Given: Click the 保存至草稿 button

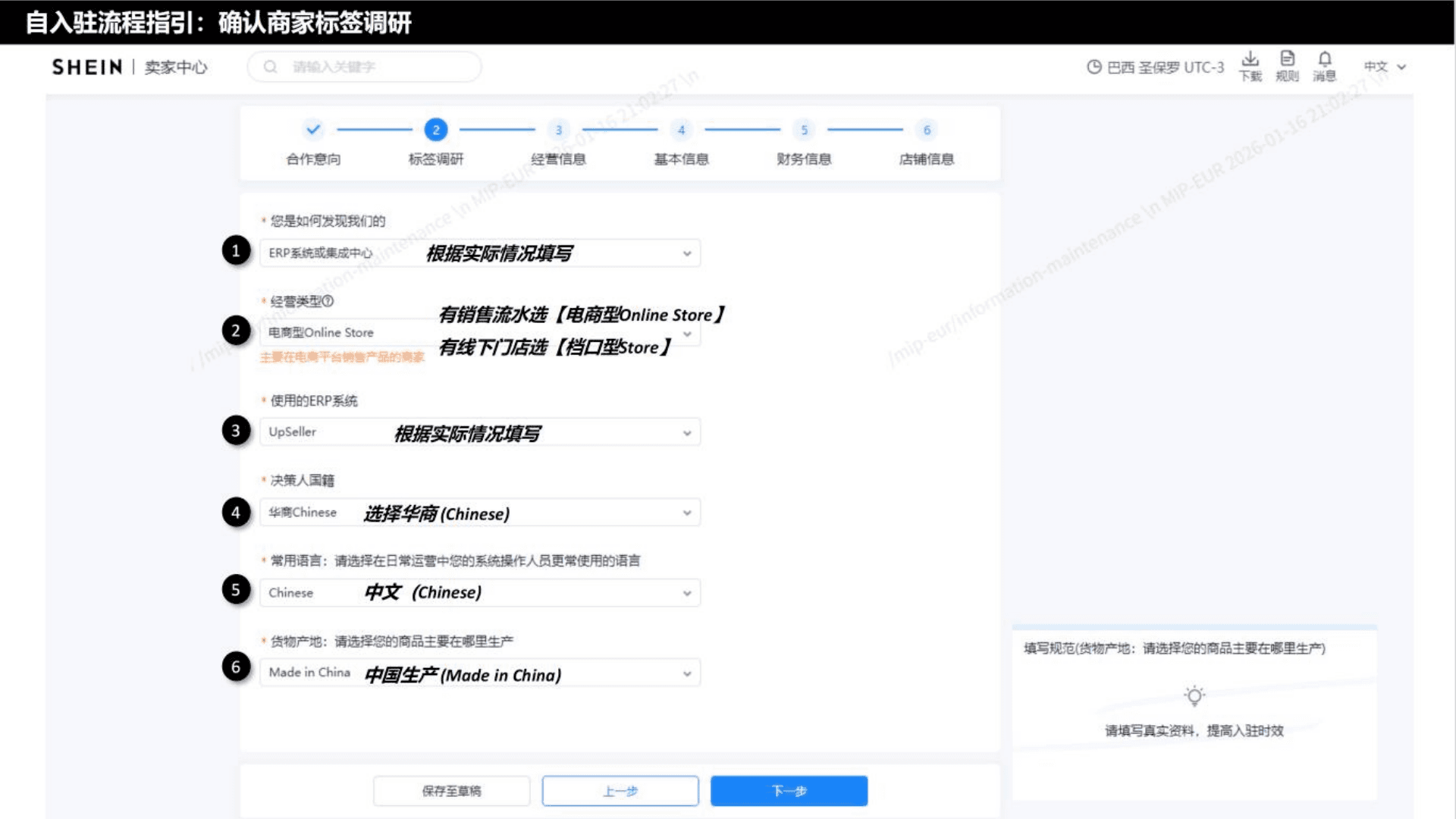Looking at the screenshot, I should click(x=451, y=791).
